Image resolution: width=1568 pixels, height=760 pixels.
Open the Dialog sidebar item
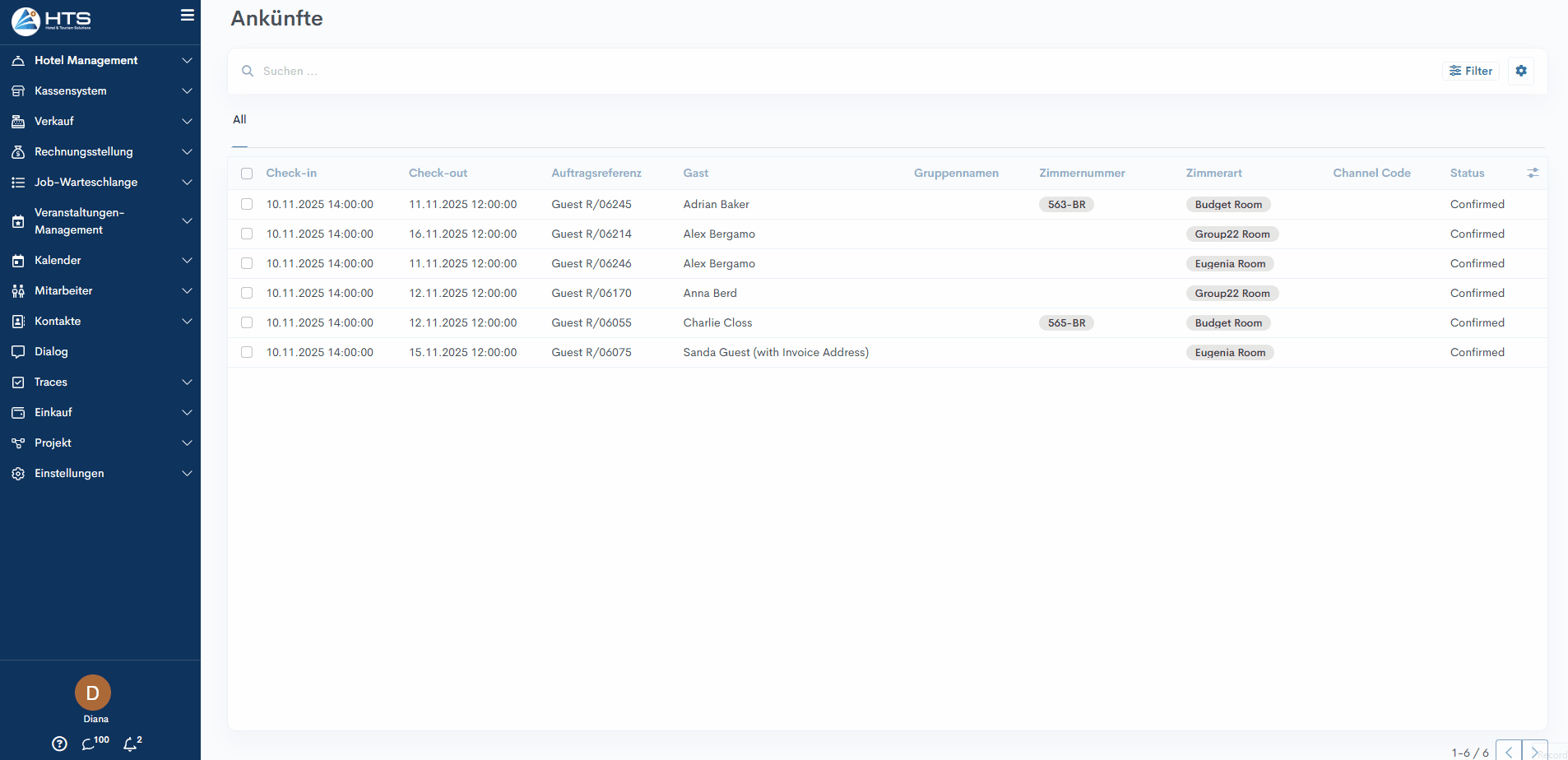click(51, 351)
